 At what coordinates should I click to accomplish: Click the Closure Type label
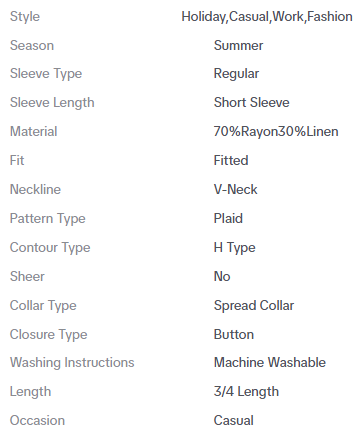point(48,335)
